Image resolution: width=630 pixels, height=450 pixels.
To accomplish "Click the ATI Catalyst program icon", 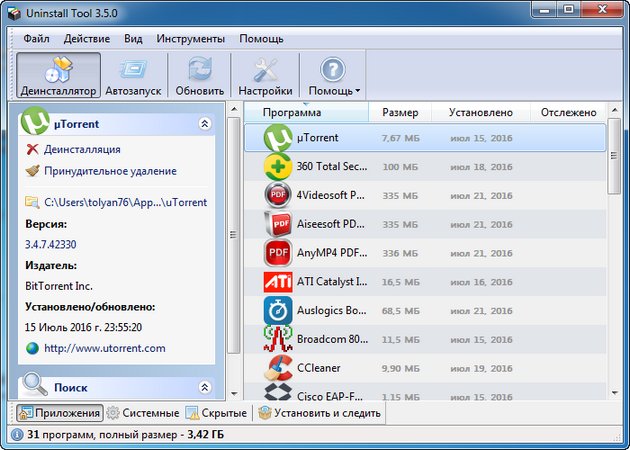I will tap(277, 281).
